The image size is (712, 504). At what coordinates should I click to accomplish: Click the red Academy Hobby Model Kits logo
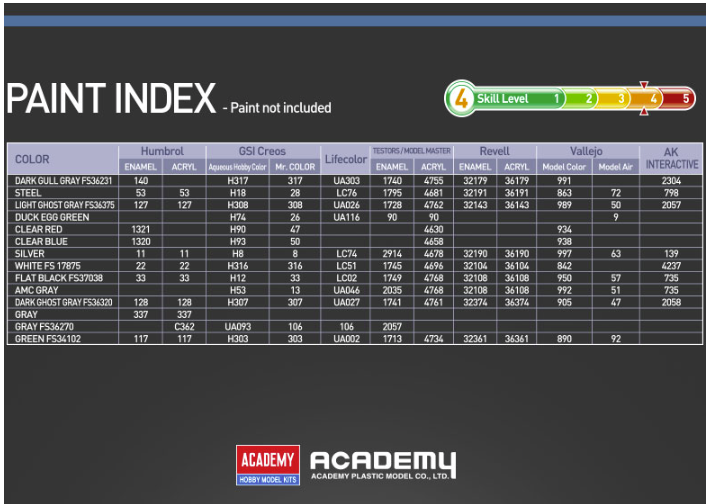[x=267, y=465]
